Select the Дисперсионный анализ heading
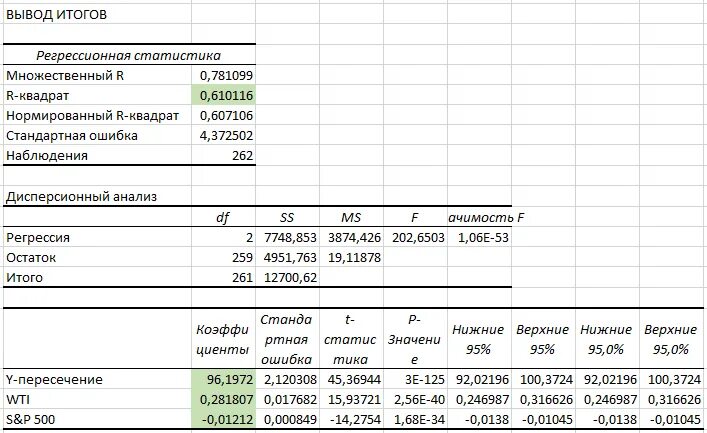Screen dimensions: 707x433 click(82, 197)
